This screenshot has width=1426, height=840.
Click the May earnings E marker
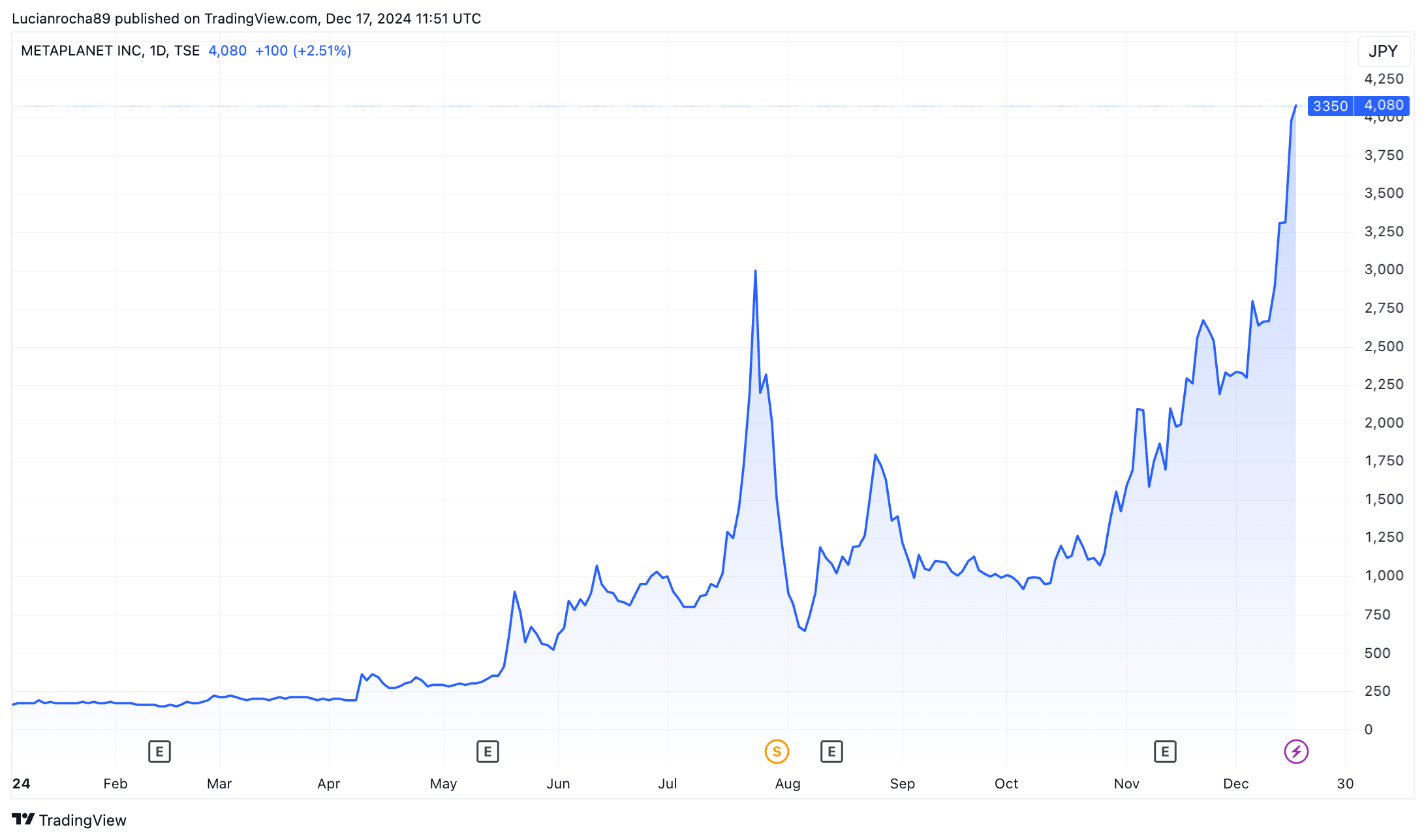tap(488, 751)
